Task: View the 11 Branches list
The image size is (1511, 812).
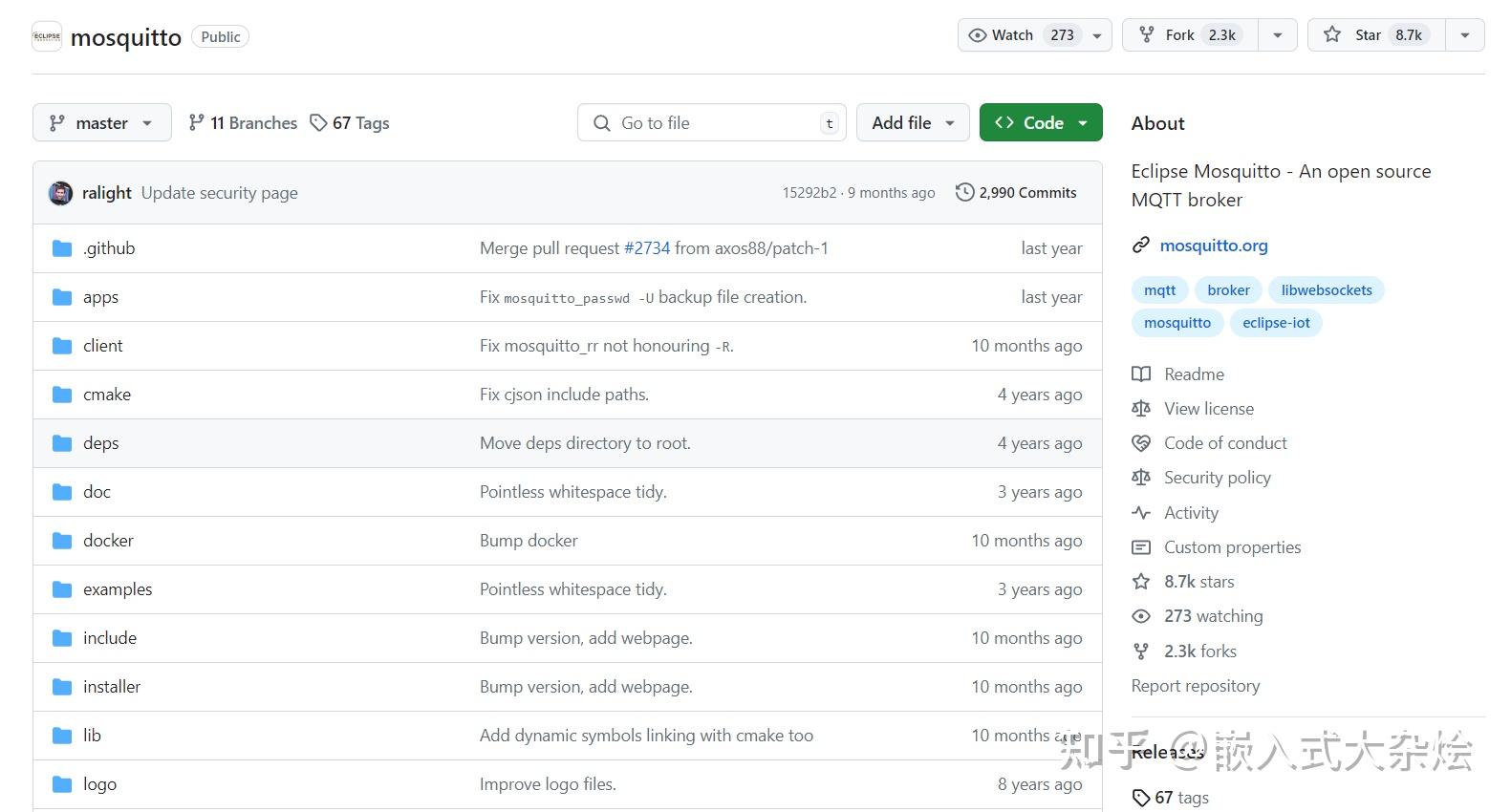Action: (x=243, y=122)
